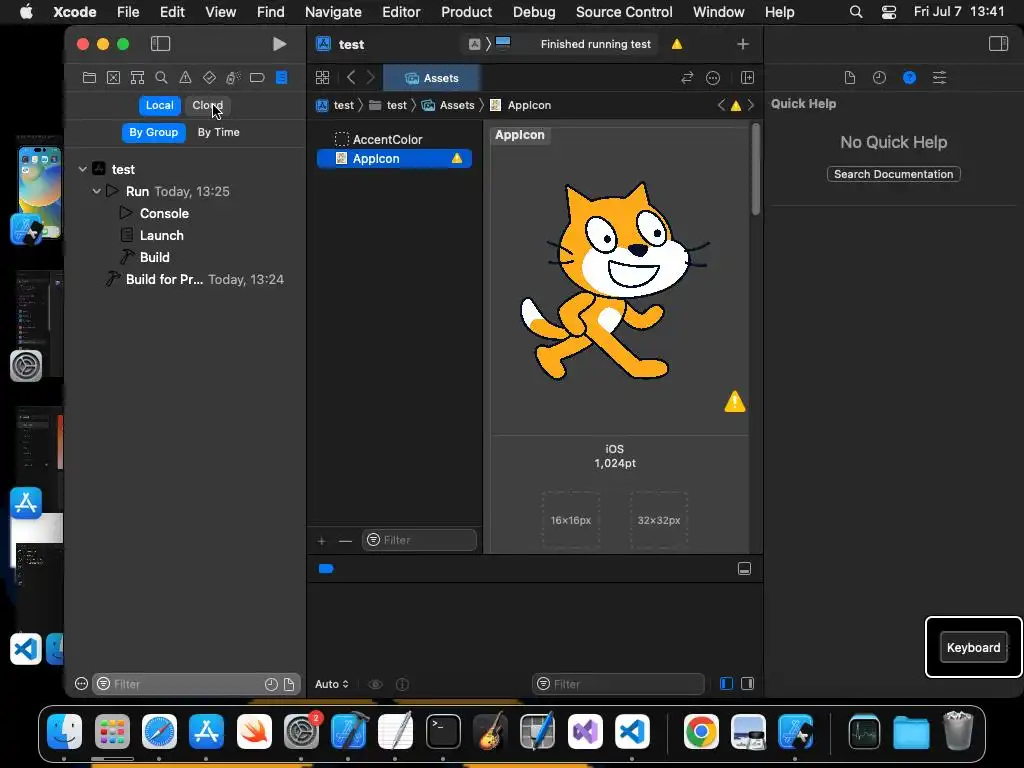Click the Scratch cat app icon image

pyautogui.click(x=614, y=281)
